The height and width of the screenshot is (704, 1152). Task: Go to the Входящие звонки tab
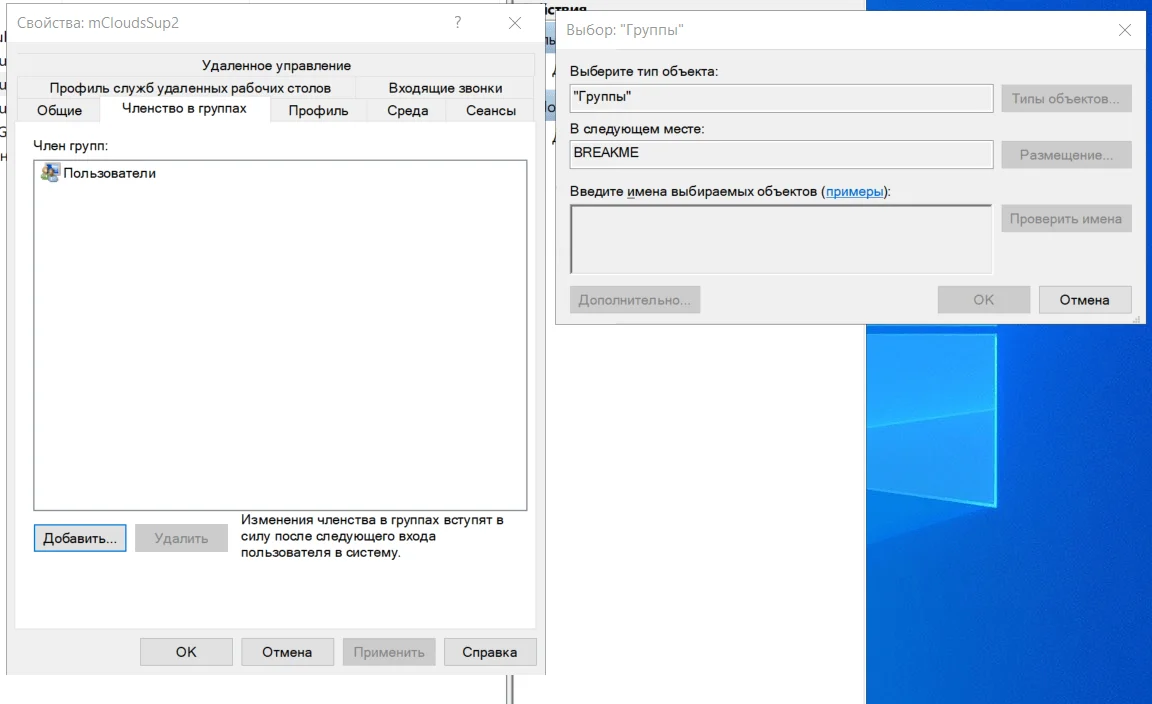[x=445, y=88]
